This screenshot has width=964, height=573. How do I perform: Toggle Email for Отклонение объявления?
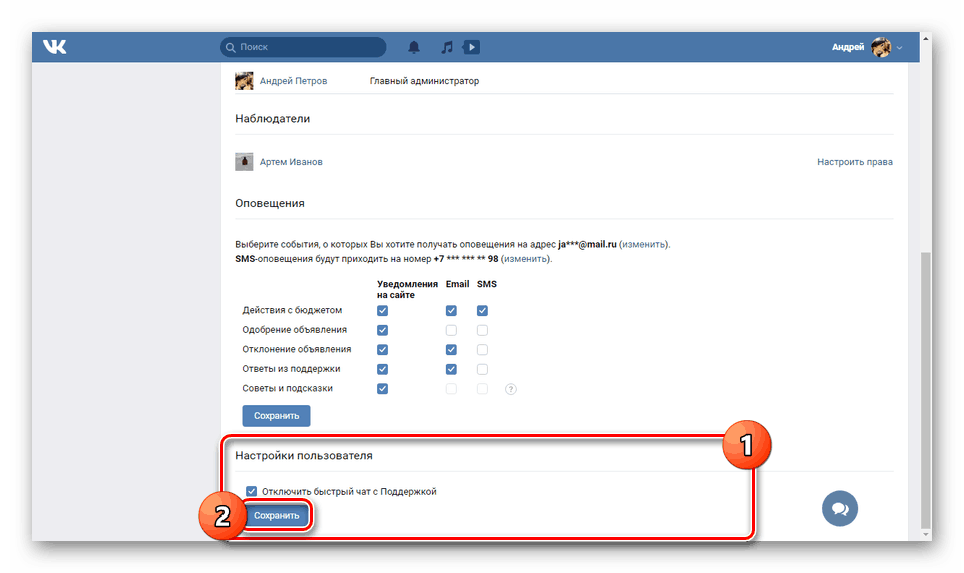[x=451, y=350]
